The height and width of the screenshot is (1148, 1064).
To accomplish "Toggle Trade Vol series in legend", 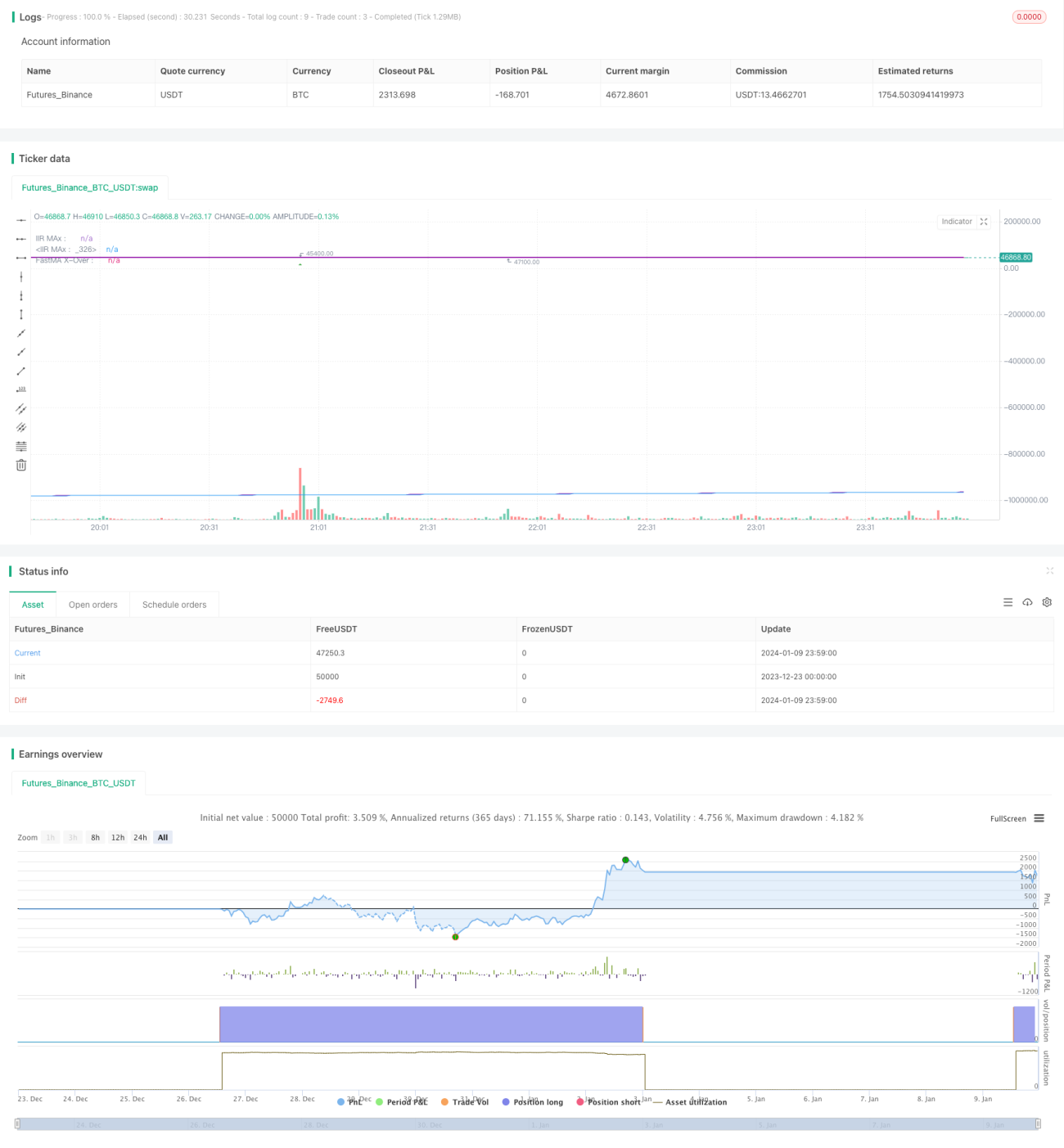I will pyautogui.click(x=464, y=1102).
